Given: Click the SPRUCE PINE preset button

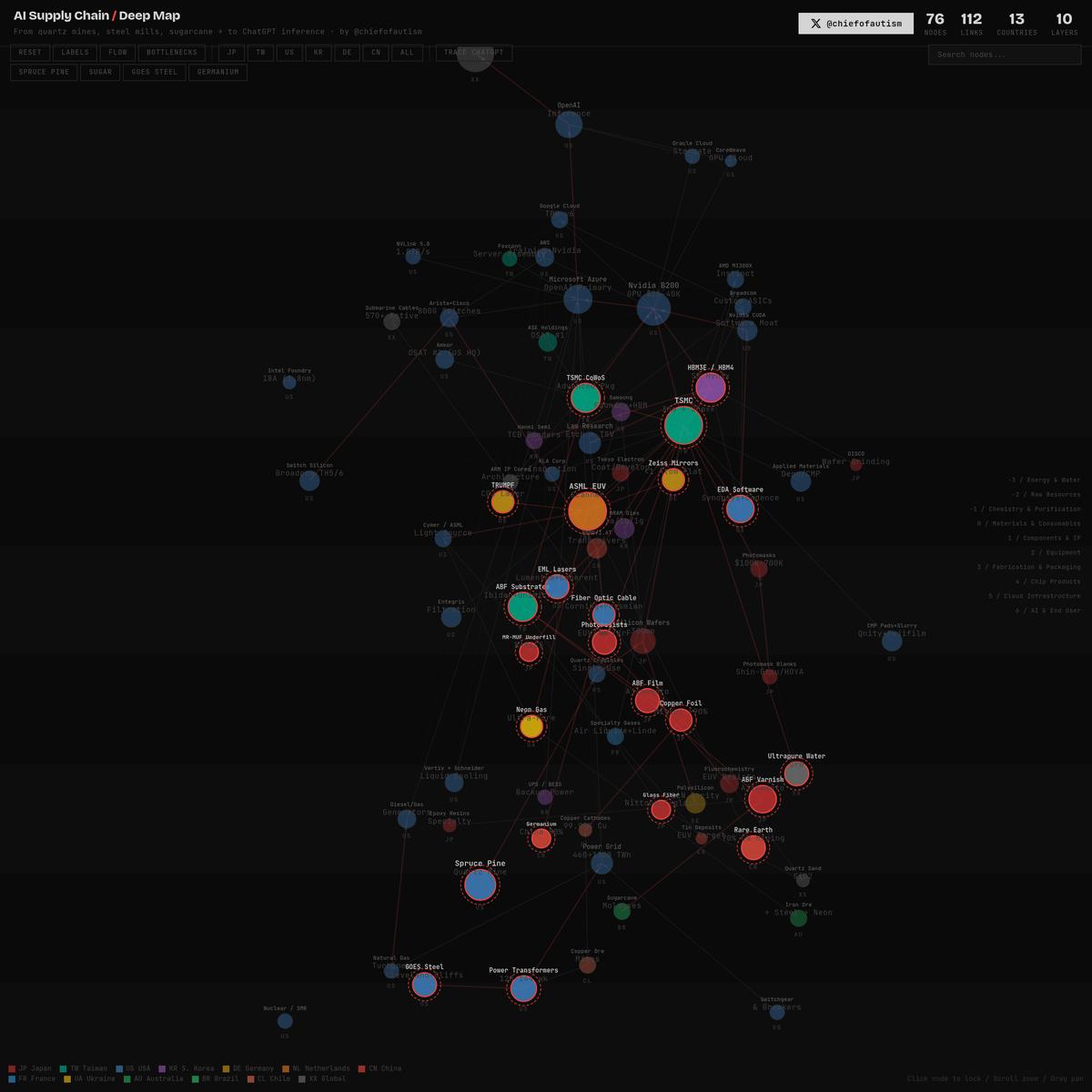Looking at the screenshot, I should point(44,72).
